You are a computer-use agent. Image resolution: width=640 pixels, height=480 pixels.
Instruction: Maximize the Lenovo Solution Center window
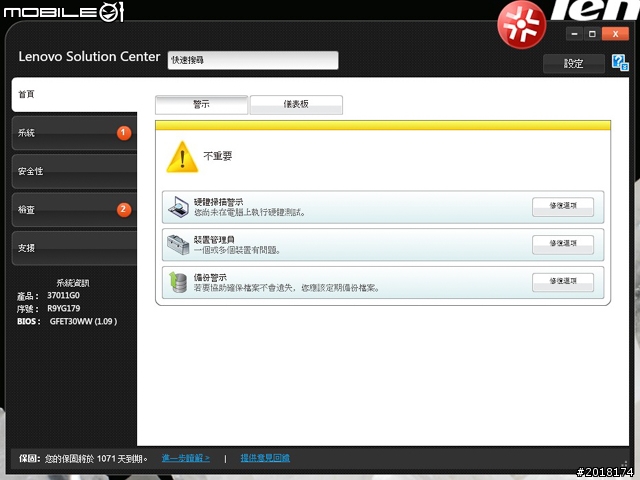point(592,34)
